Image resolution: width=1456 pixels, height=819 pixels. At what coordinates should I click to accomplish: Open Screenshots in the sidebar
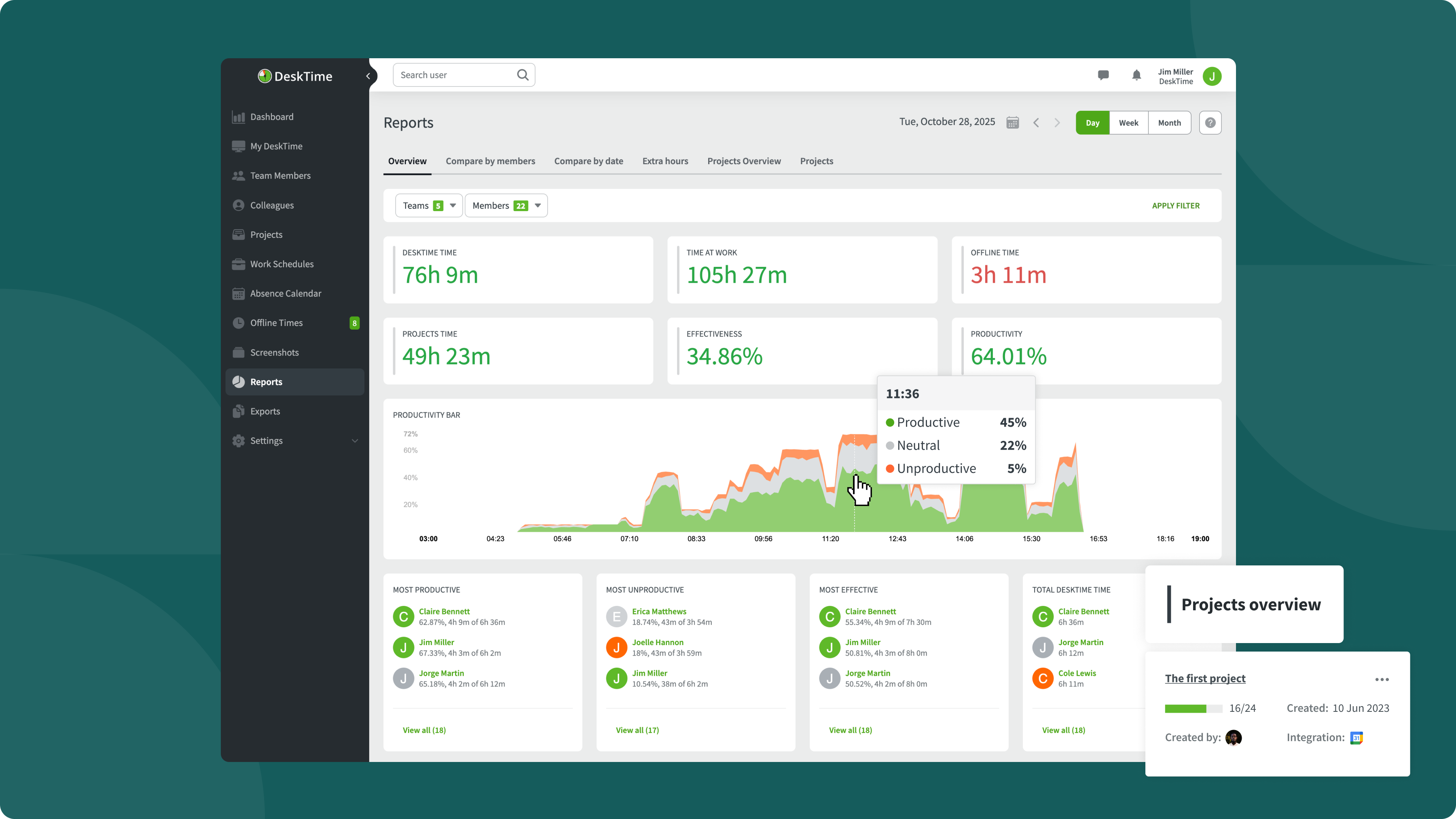274,353
